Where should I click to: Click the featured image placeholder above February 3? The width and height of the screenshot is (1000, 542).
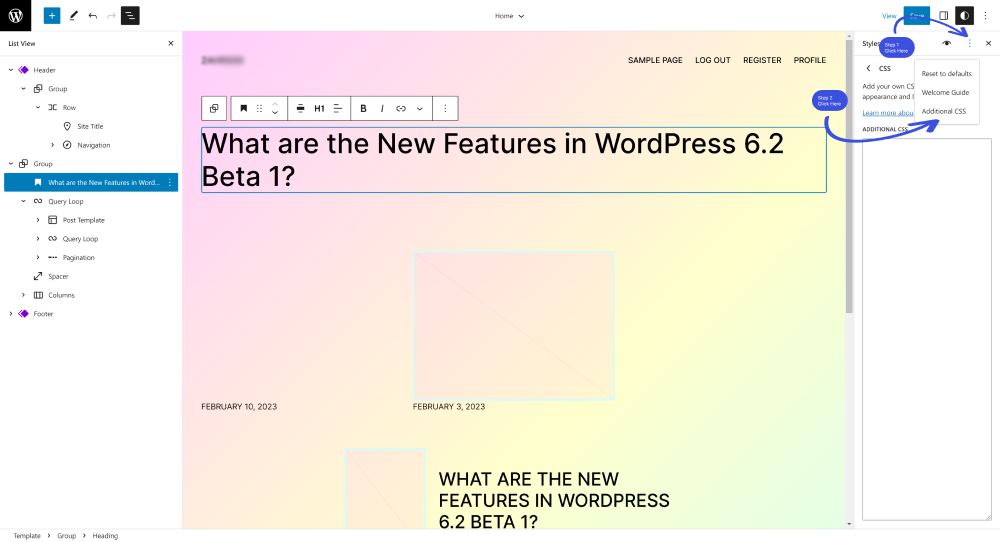click(x=513, y=325)
